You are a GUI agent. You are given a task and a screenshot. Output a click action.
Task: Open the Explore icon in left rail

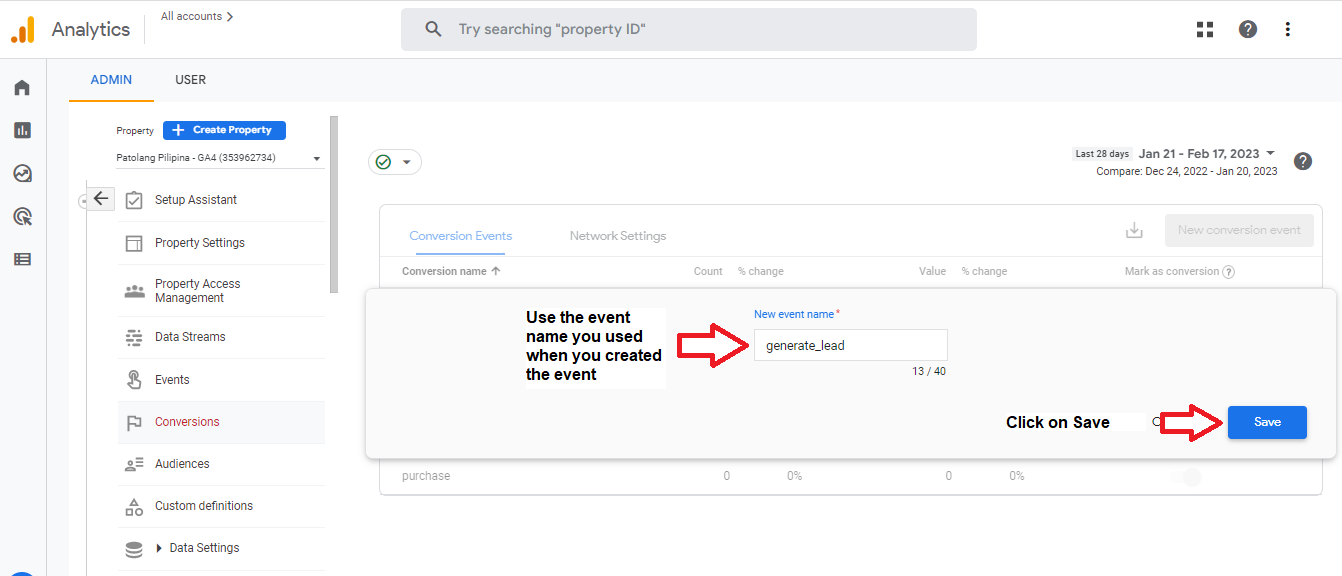22,173
